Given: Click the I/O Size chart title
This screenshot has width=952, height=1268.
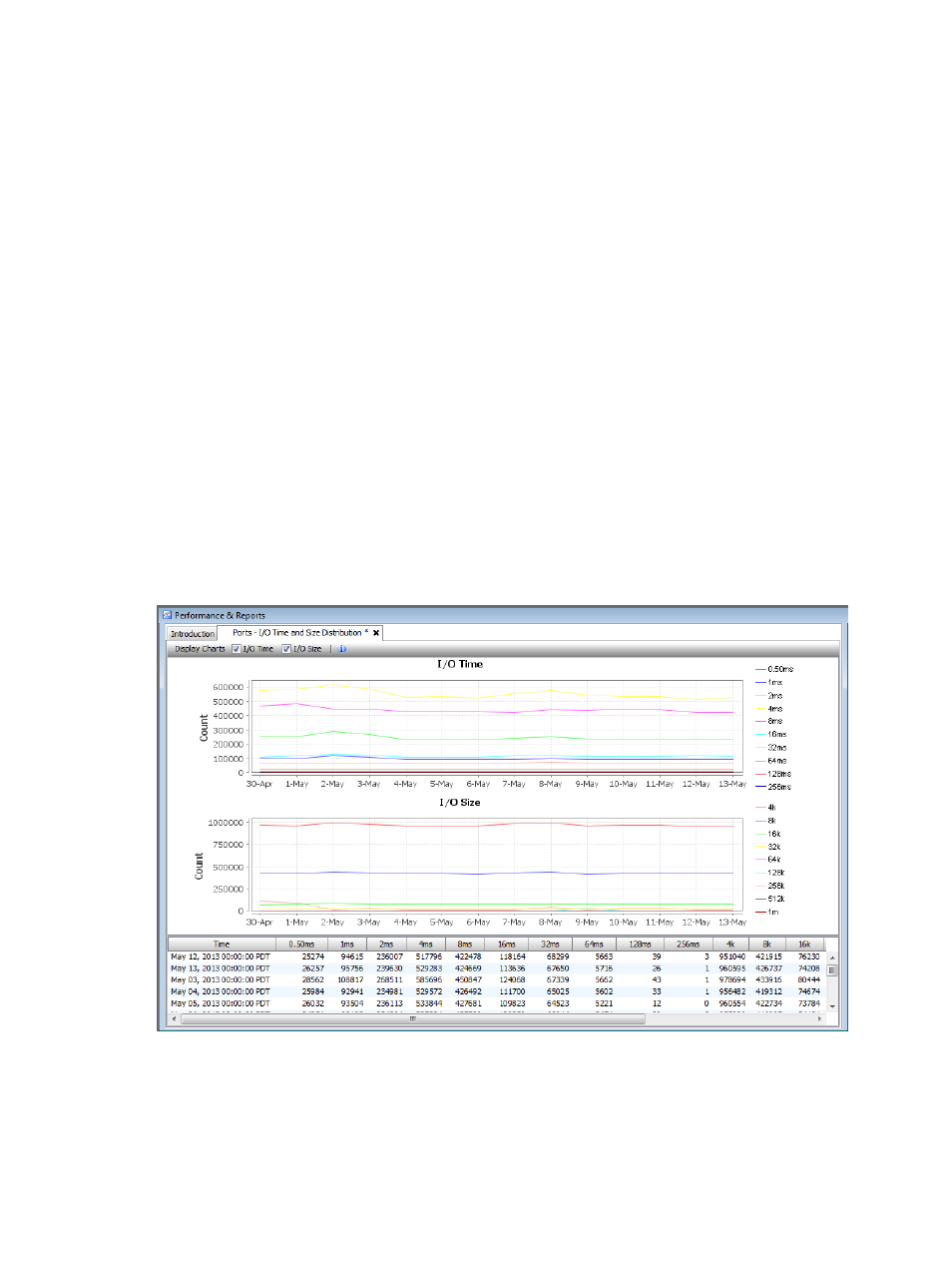Looking at the screenshot, I should 460,803.
